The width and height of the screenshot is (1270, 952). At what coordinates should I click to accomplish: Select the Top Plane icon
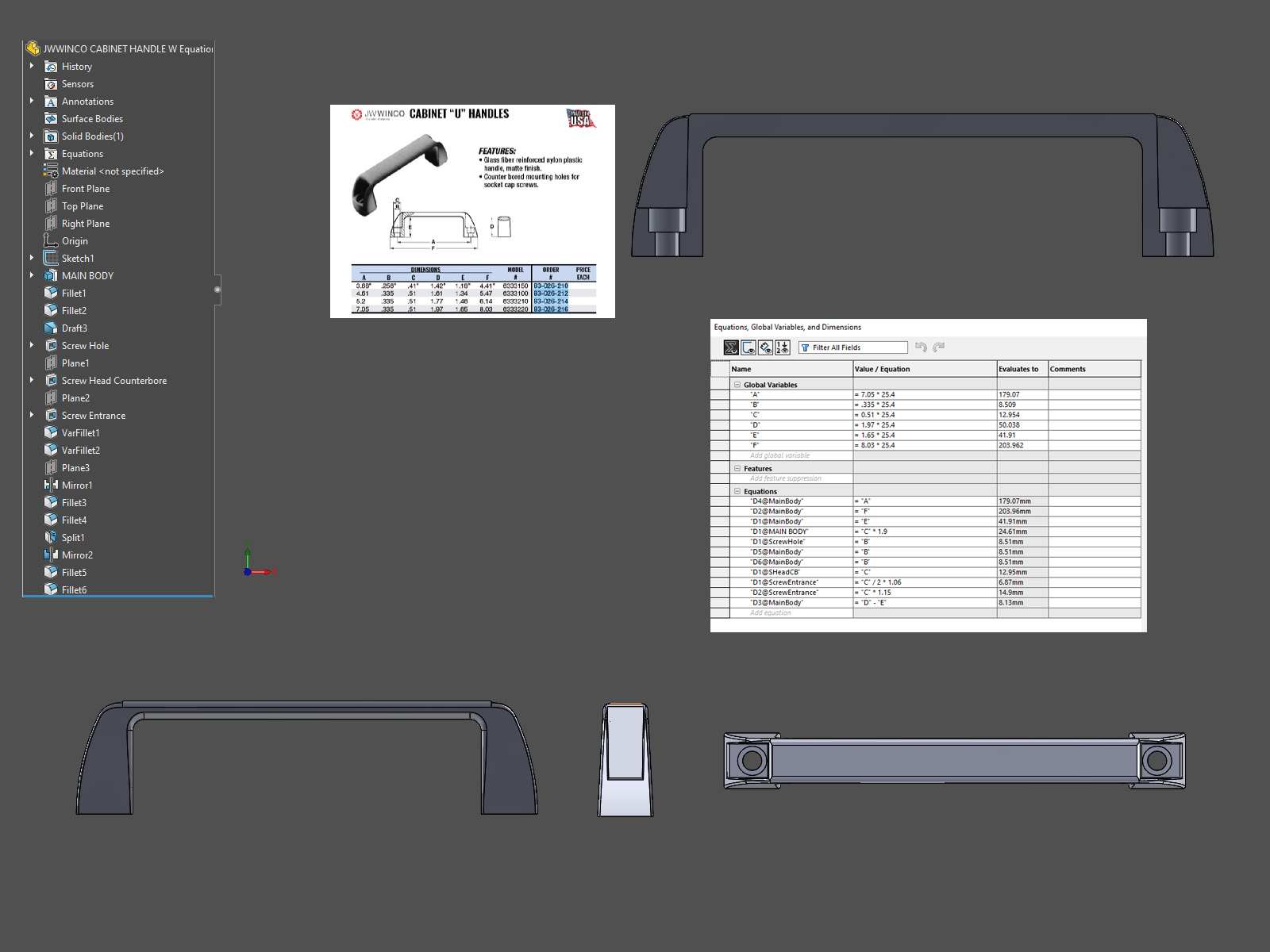pyautogui.click(x=51, y=206)
